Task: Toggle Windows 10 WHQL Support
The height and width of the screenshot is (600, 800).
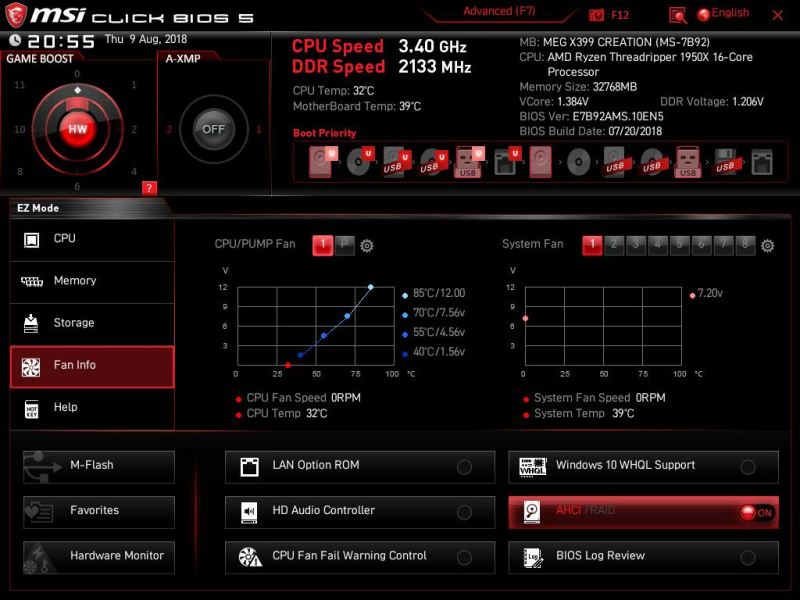Action: point(748,465)
